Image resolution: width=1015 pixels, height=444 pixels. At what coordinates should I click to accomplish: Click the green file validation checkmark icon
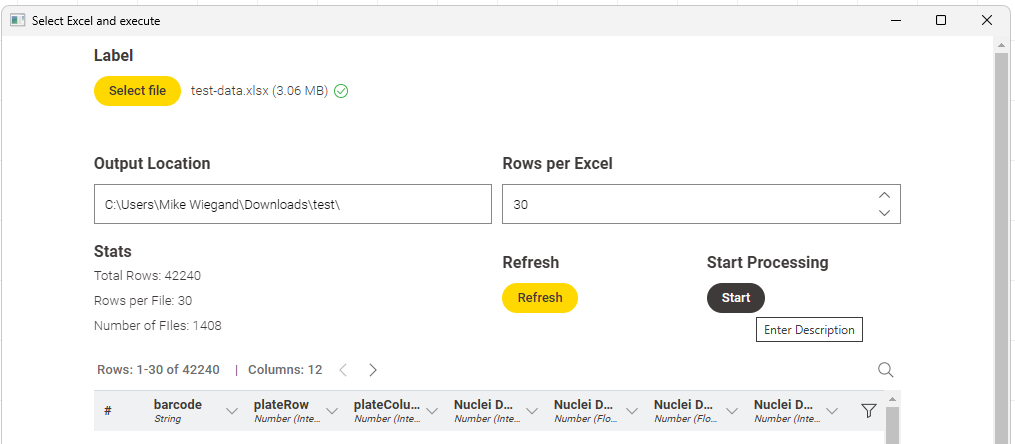pos(341,91)
